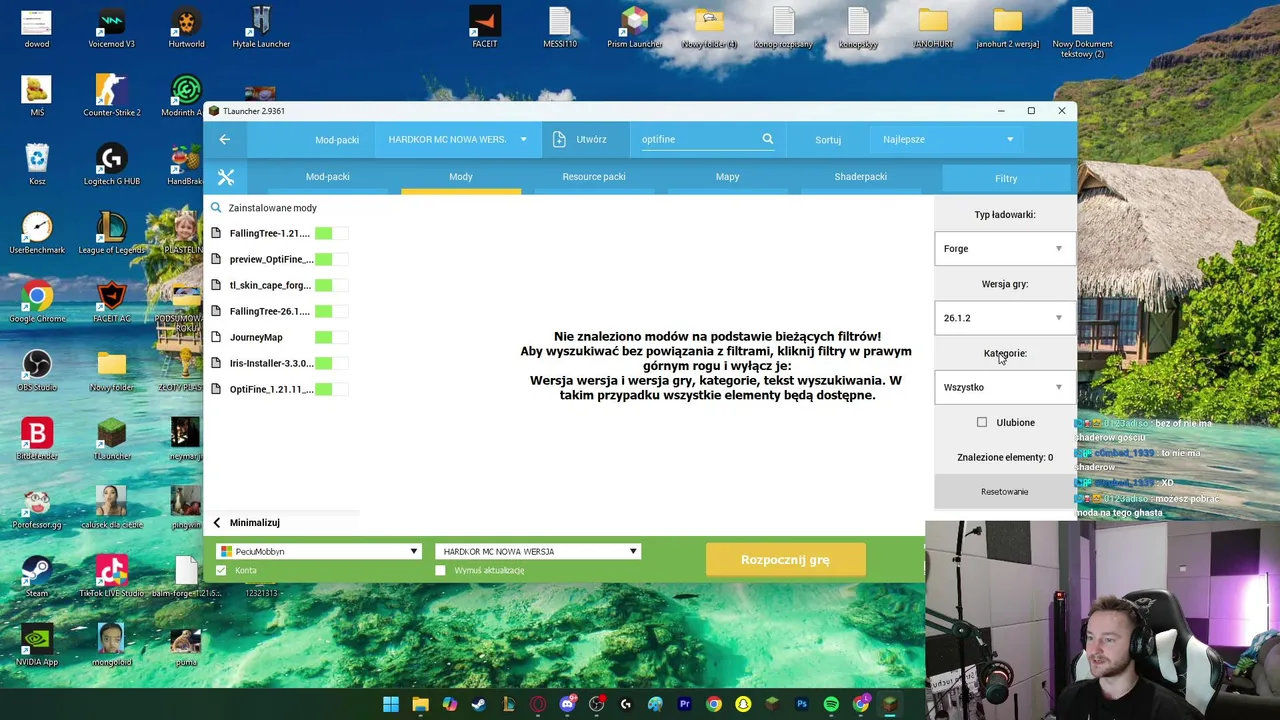Viewport: 1280px width, 720px height.
Task: Open Opera browser from the taskbar
Action: pyautogui.click(x=538, y=704)
